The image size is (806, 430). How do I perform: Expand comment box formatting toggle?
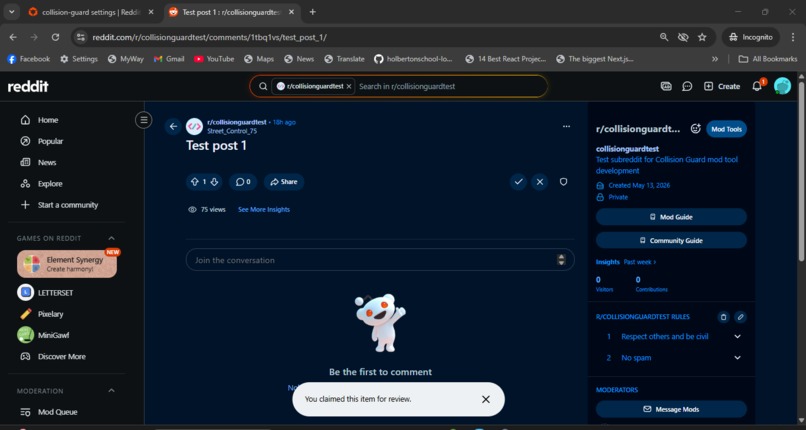click(561, 260)
